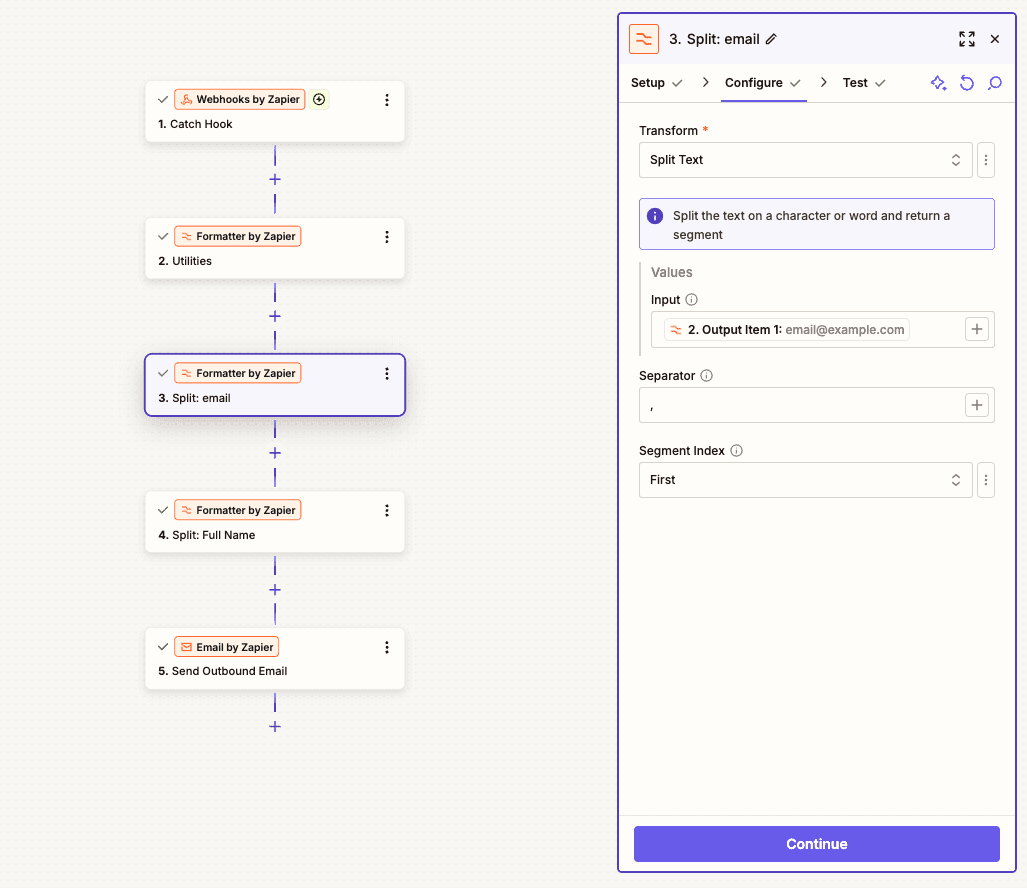Open the AI sparkle assistant icon
1027x888 pixels.
(x=939, y=83)
